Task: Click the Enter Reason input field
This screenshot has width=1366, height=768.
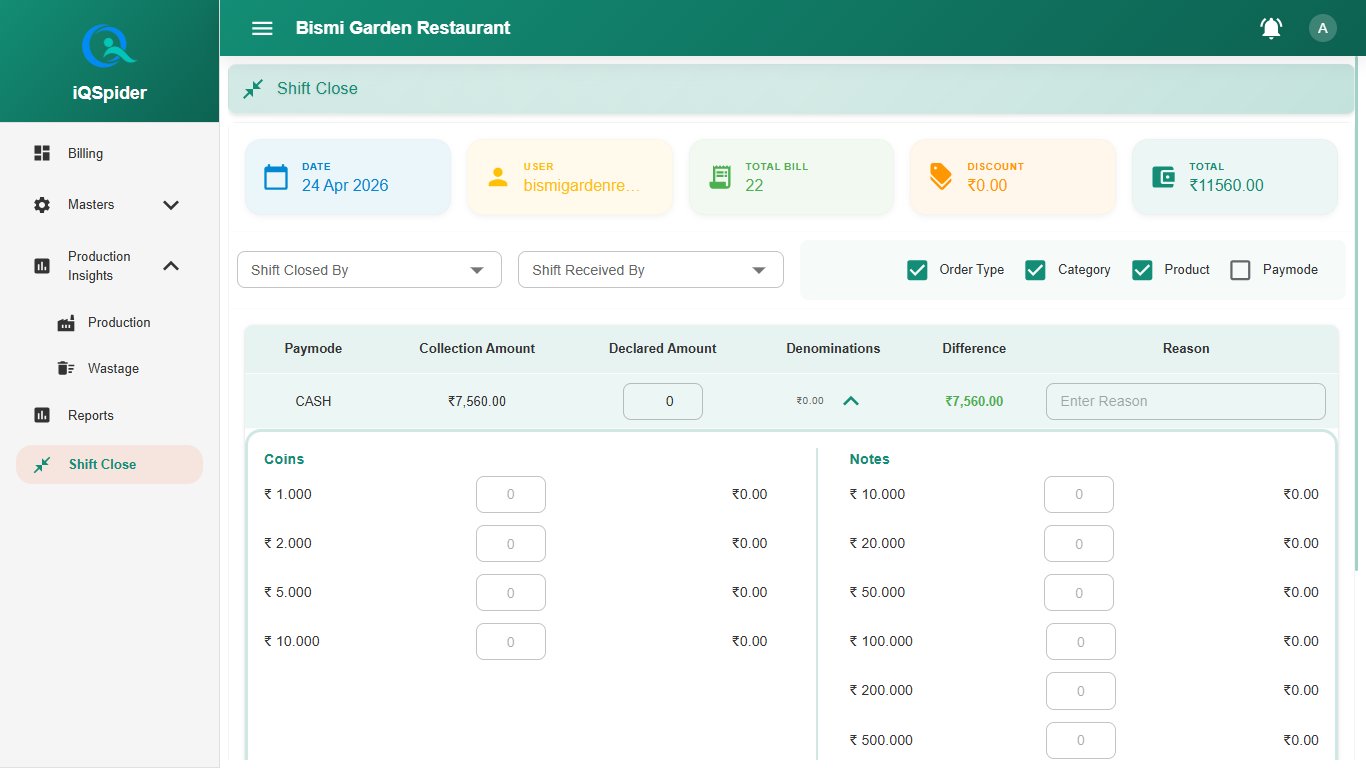Action: pyautogui.click(x=1186, y=401)
